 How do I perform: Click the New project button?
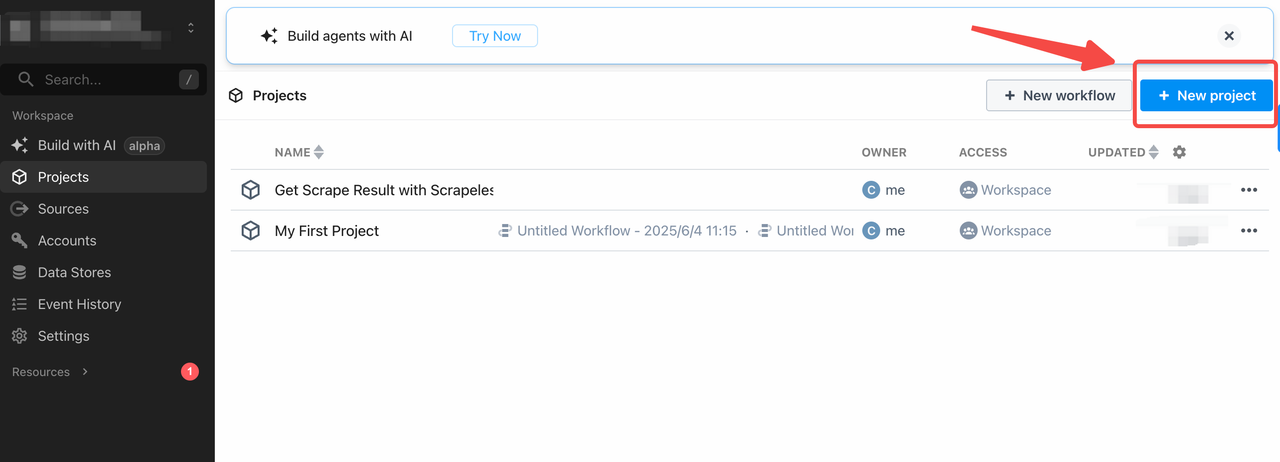(x=1206, y=95)
